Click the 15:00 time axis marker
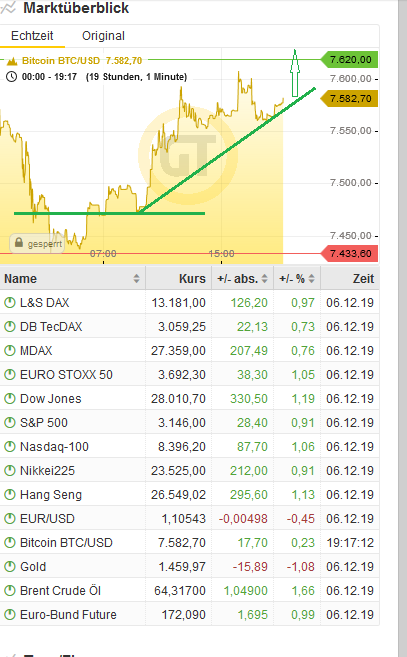 pos(221,253)
